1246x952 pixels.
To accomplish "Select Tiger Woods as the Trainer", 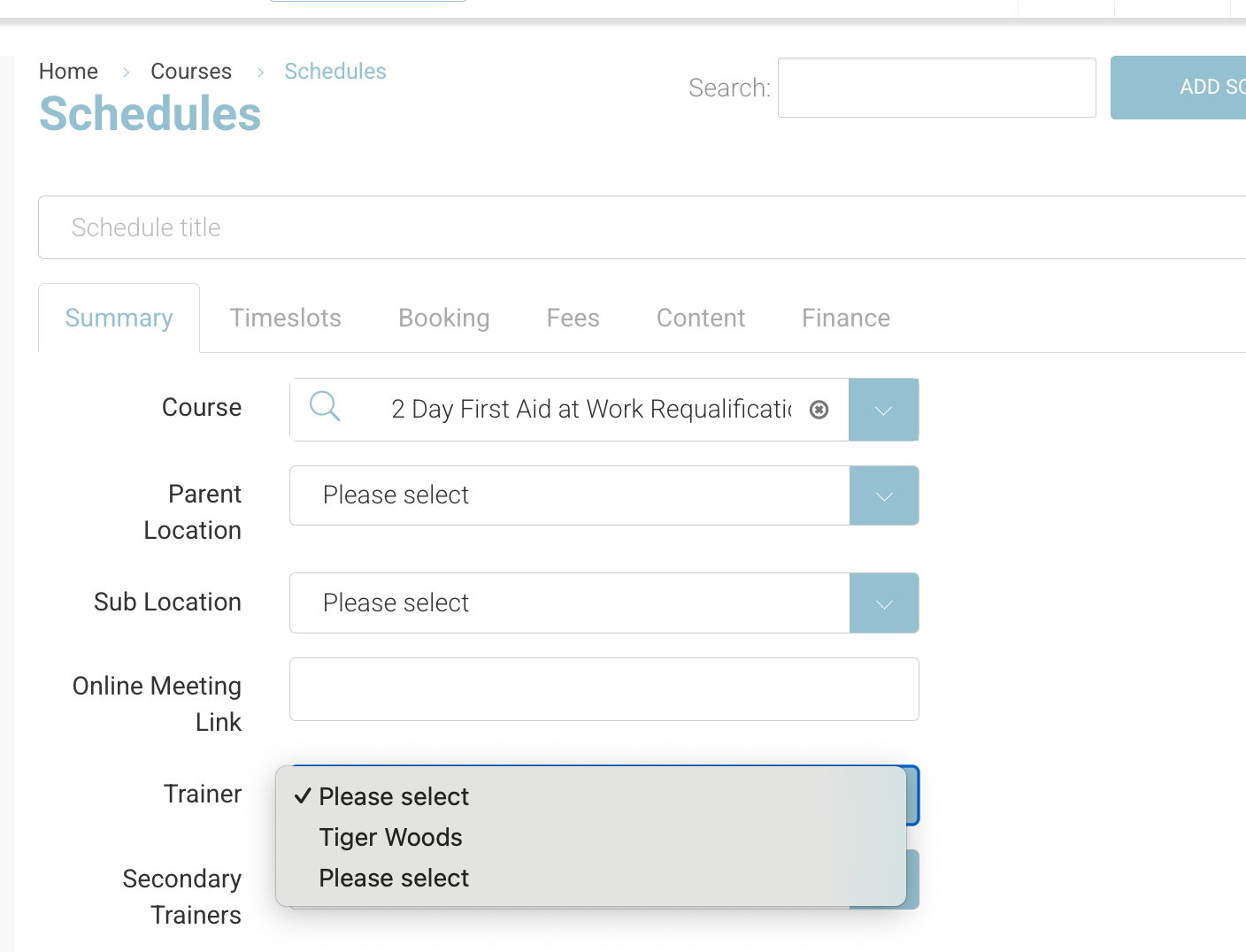I will pos(390,837).
